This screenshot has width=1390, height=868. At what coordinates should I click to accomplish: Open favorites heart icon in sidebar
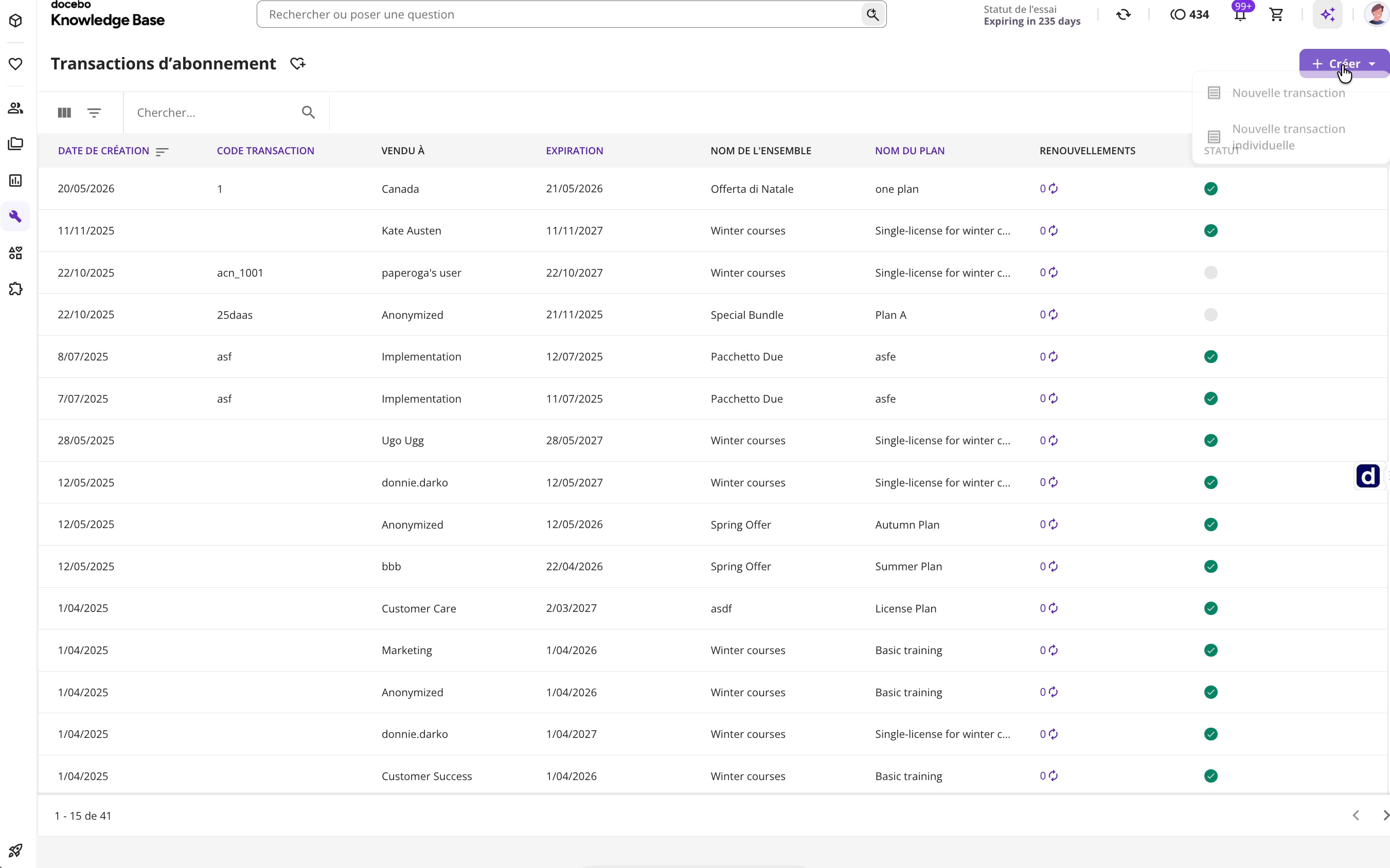[x=15, y=64]
